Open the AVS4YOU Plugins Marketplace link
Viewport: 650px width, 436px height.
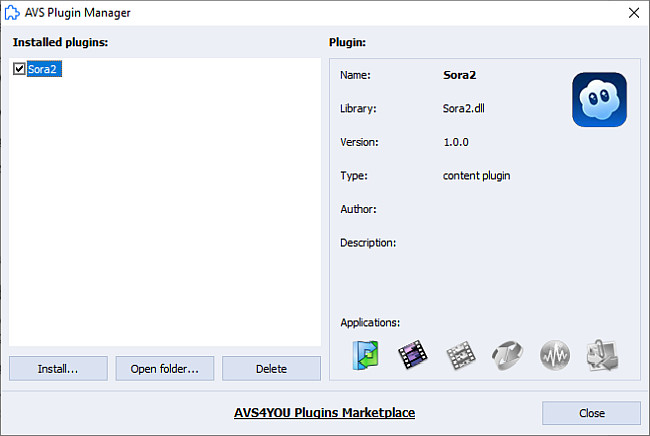[324, 413]
